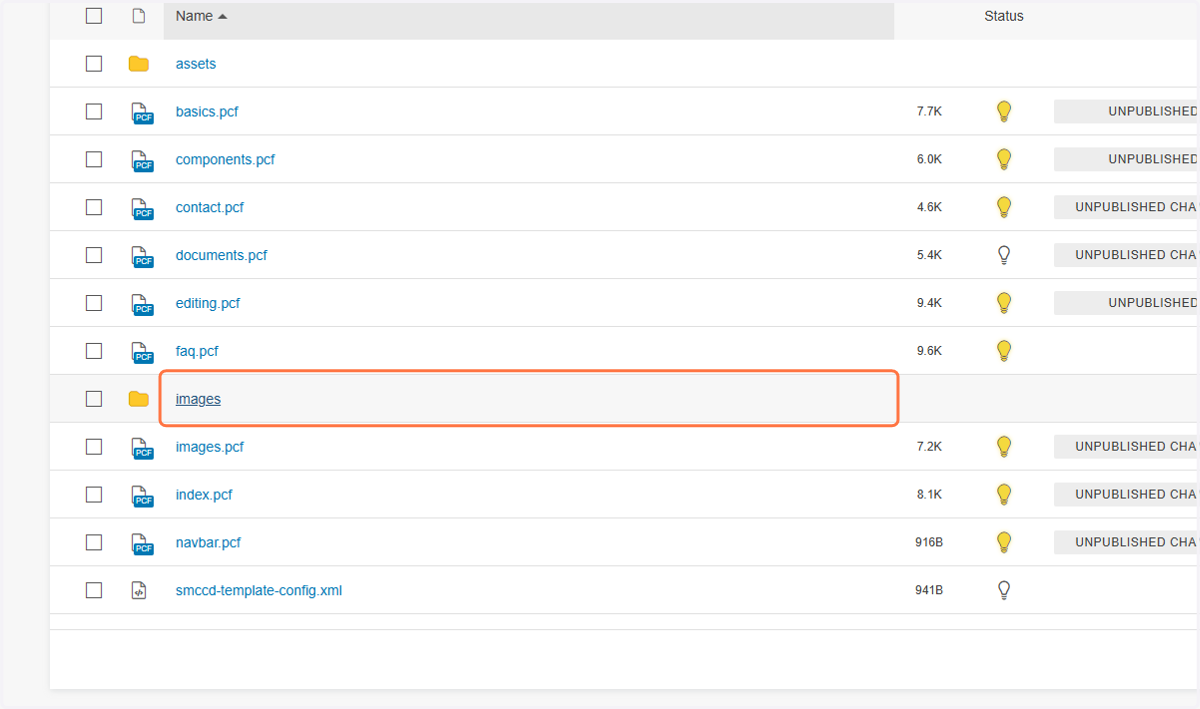Sort the list by Name column
1200x709 pixels.
pos(201,16)
